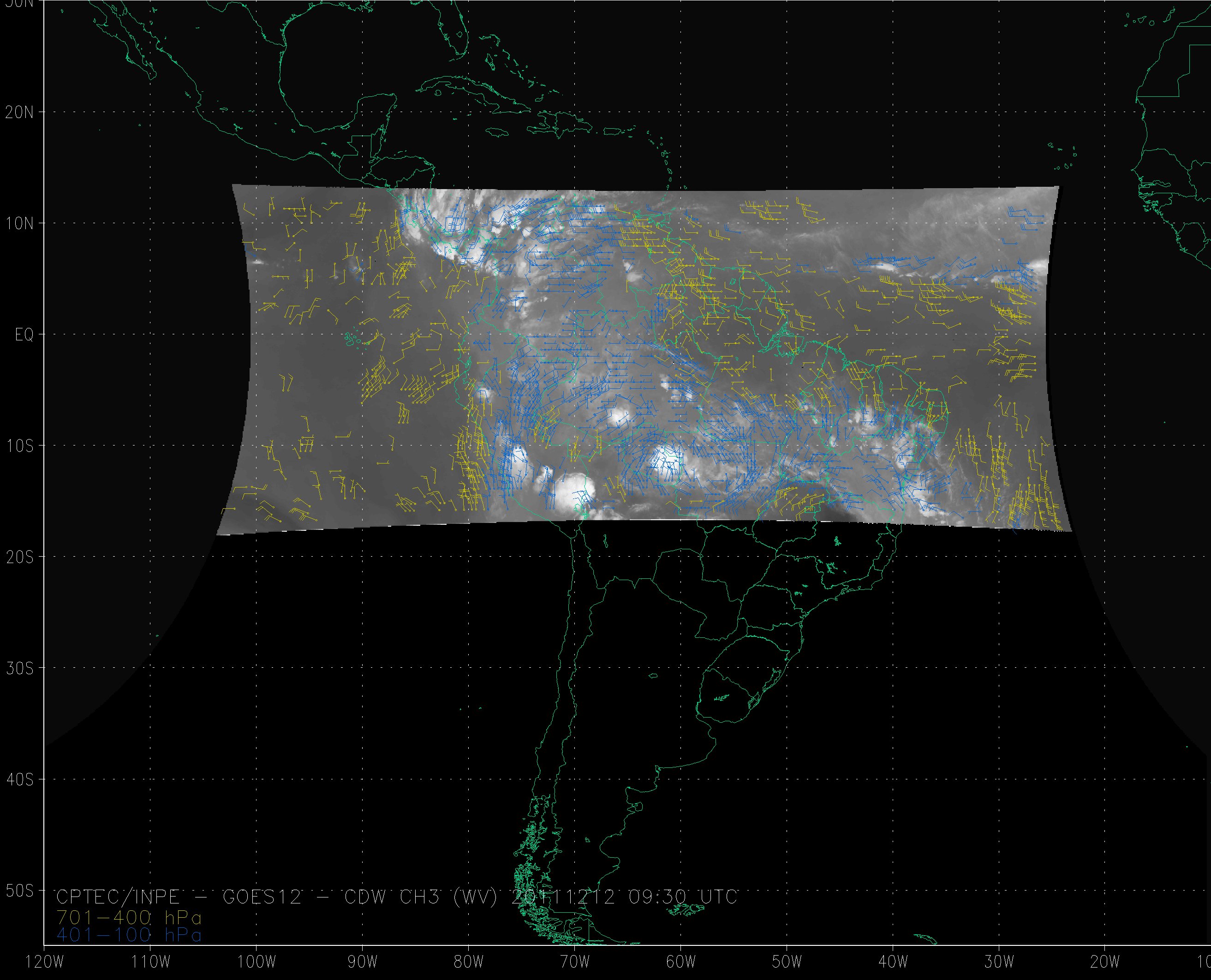This screenshot has height=980, width=1211.
Task: Click the CPTEC/INPE GOES12 title caption
Action: coord(397,897)
